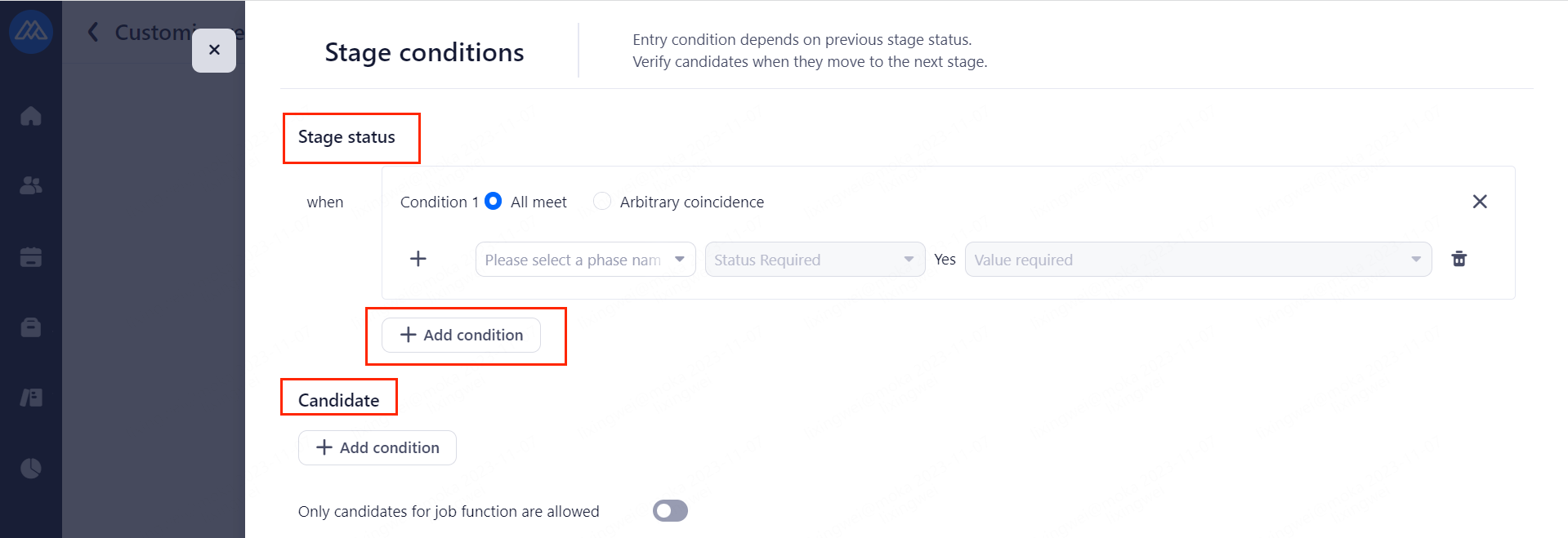Open the people icon in sidebar
Image resolution: width=1568 pixels, height=538 pixels.
31,186
